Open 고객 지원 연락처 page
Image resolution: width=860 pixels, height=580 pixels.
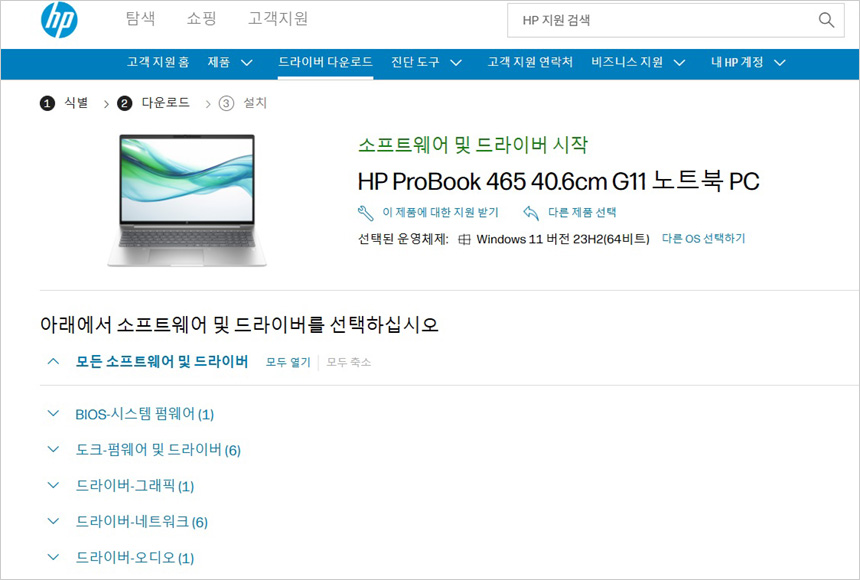pyautogui.click(x=530, y=62)
